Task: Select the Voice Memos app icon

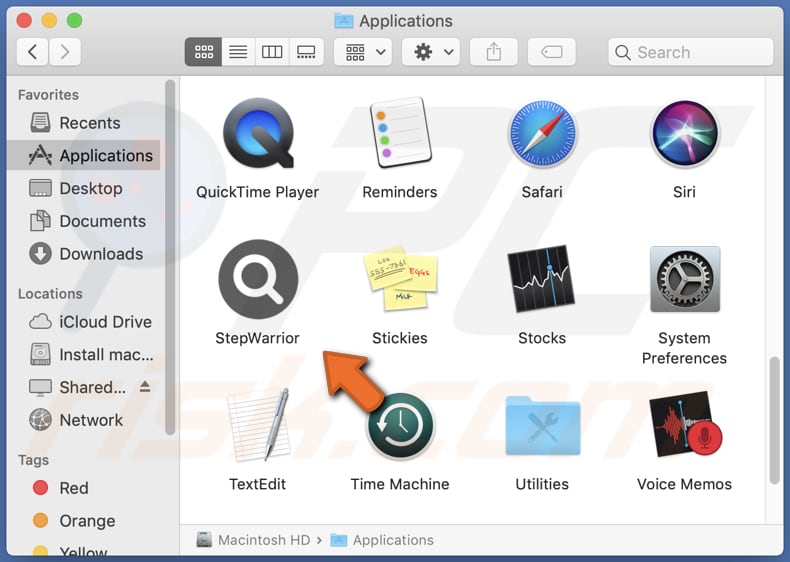Action: coord(684,424)
